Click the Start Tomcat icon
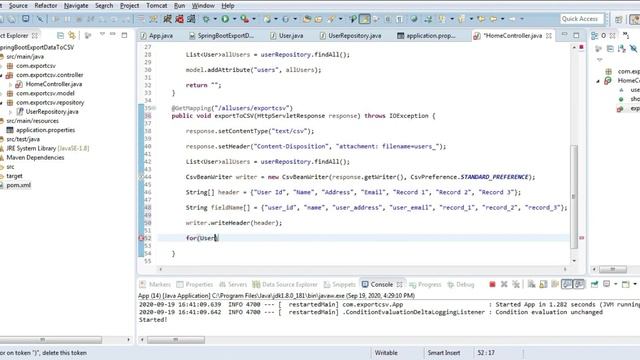 tap(167, 19)
